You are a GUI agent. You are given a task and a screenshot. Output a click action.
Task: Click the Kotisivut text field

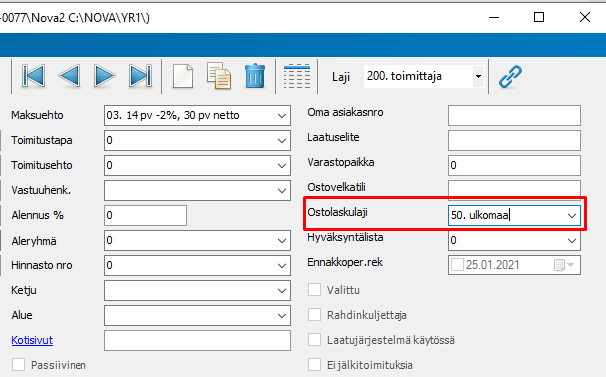point(197,340)
